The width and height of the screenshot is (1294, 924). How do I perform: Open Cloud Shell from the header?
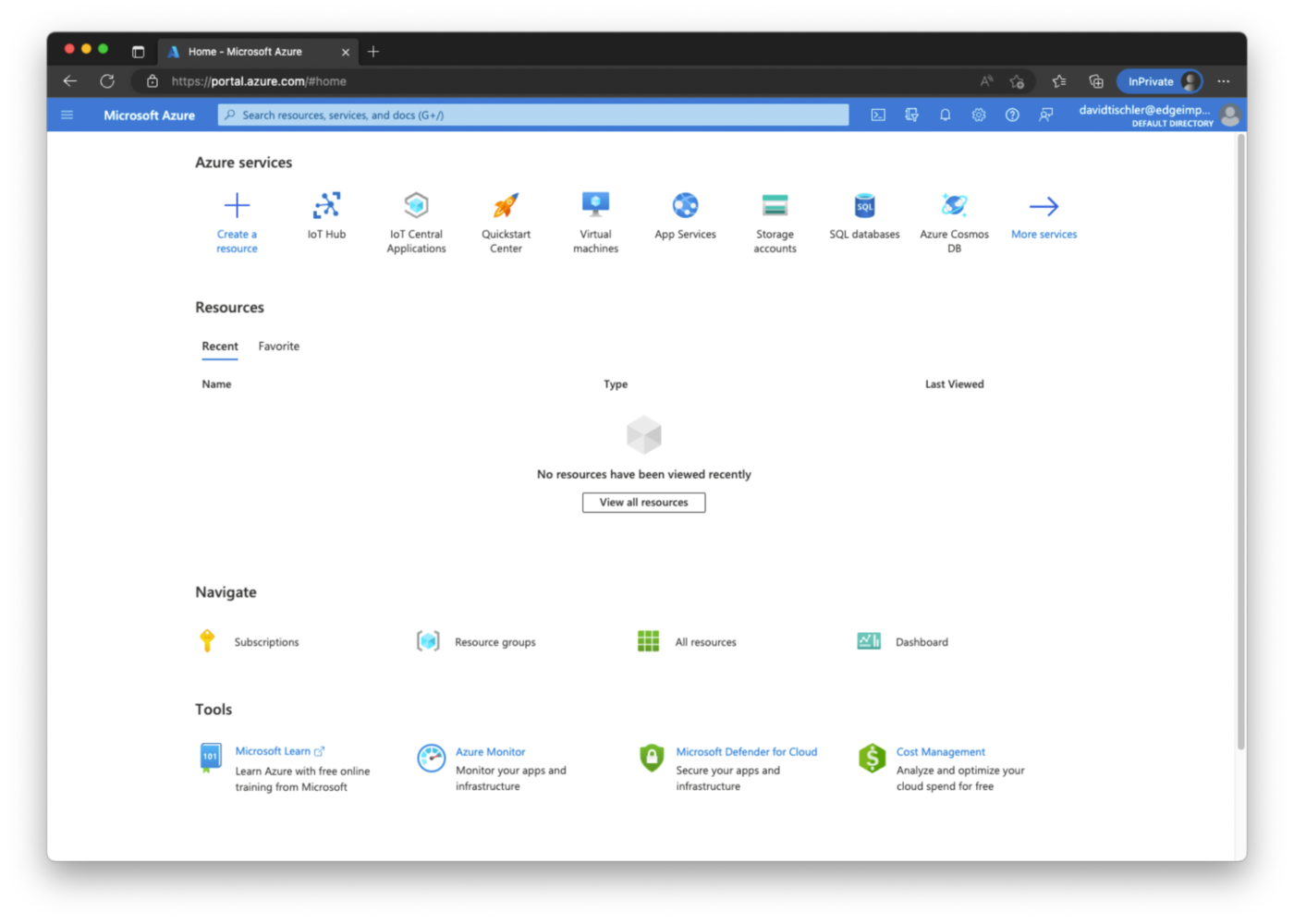tap(878, 115)
